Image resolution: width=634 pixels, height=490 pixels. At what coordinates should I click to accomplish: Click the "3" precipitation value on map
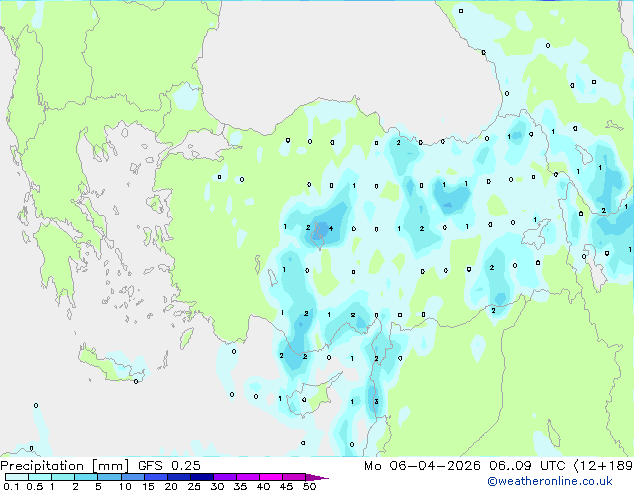click(376, 401)
